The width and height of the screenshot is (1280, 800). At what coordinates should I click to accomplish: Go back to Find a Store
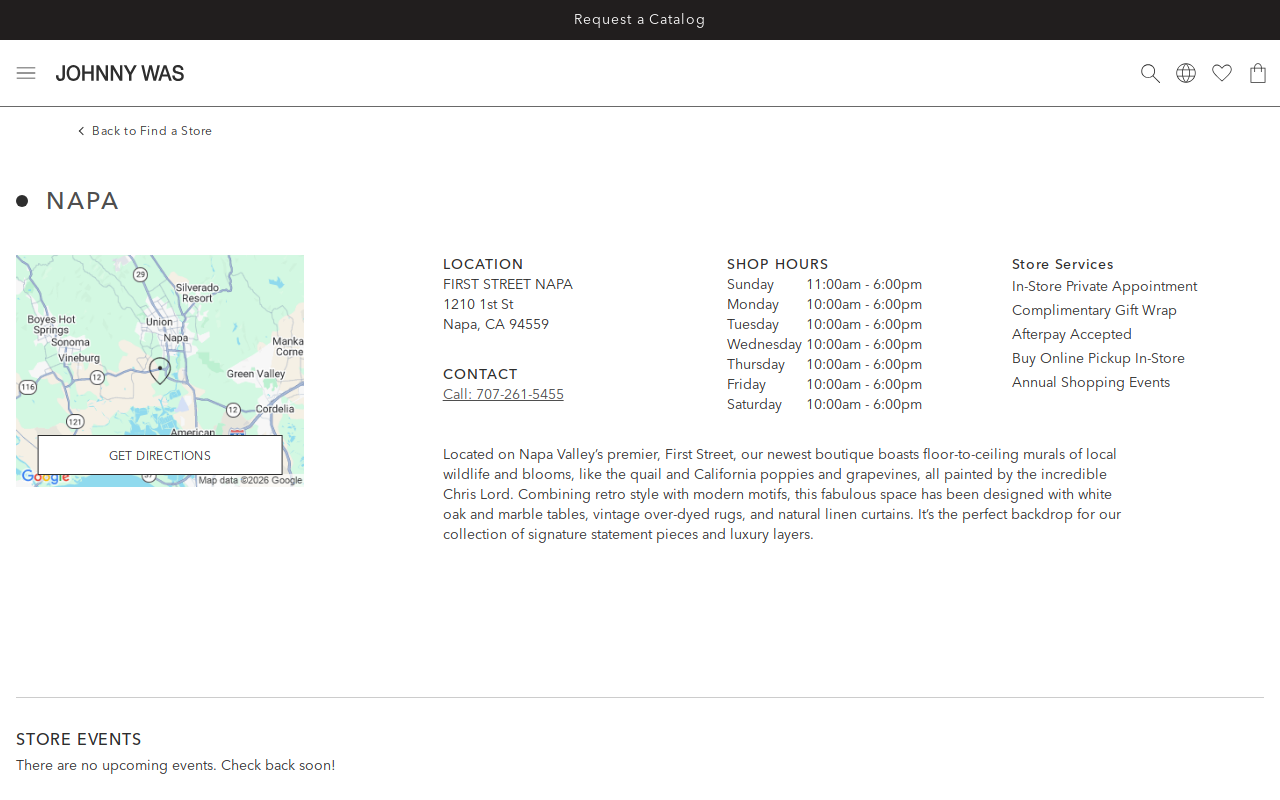[x=145, y=131]
